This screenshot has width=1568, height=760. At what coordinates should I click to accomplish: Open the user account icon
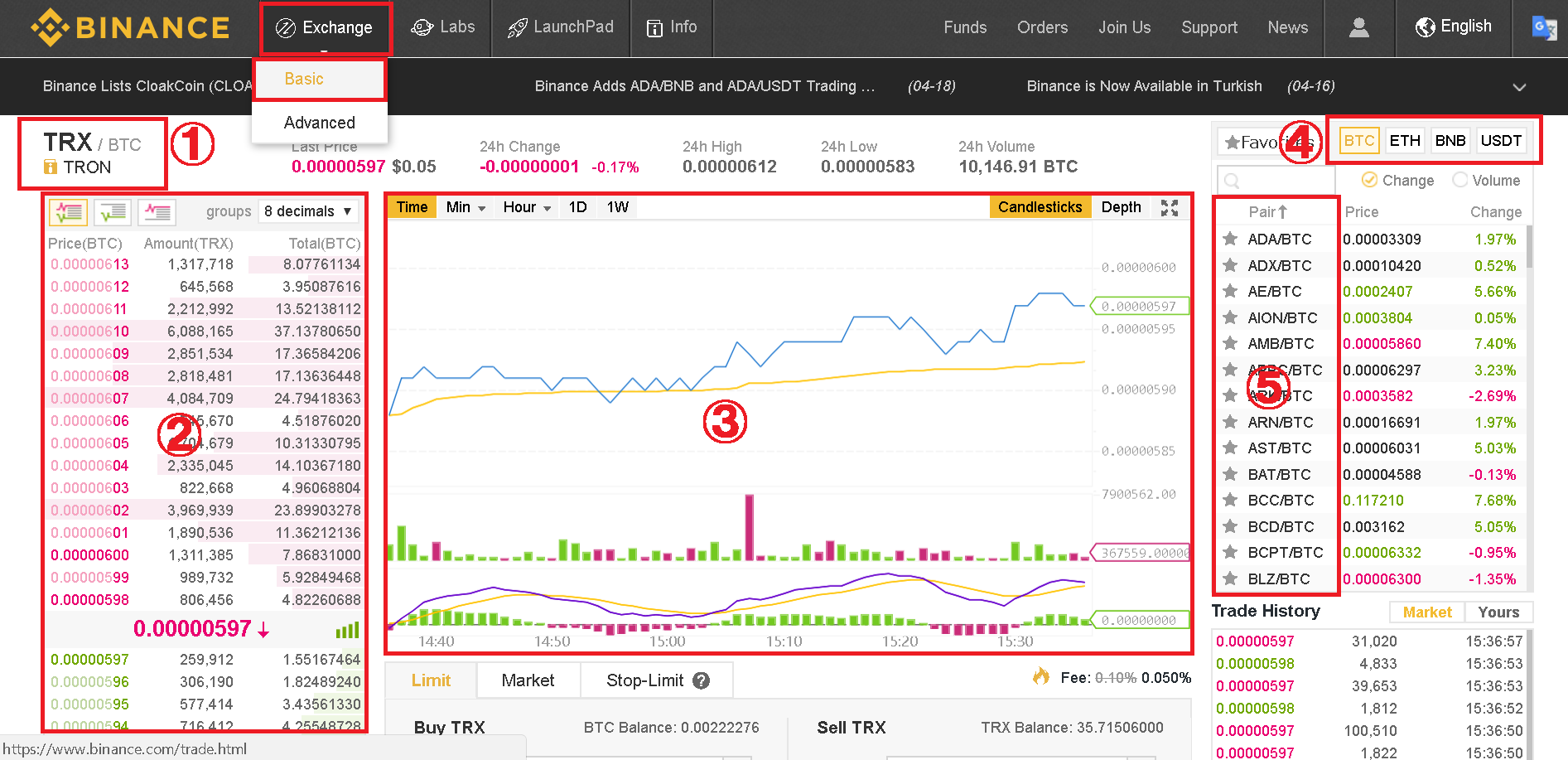pyautogui.click(x=1358, y=27)
